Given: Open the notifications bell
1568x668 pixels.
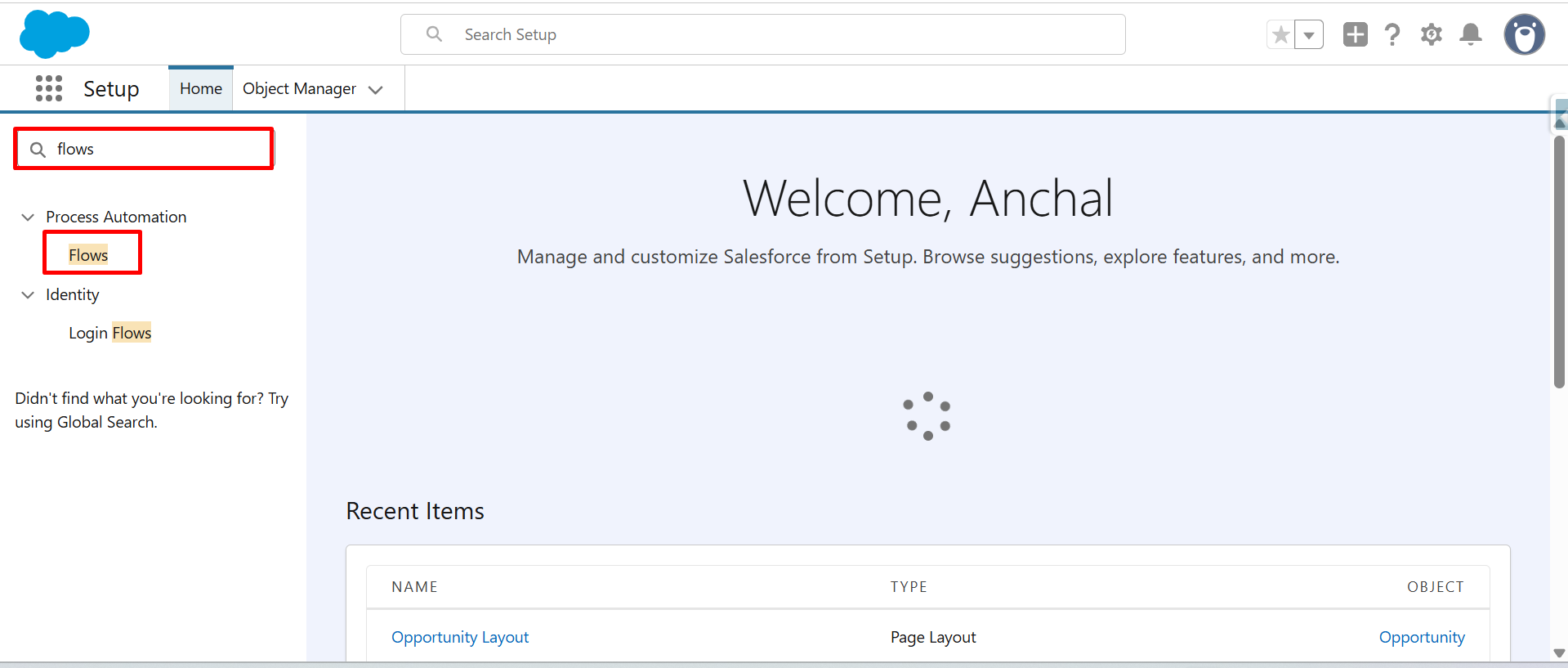Looking at the screenshot, I should pyautogui.click(x=1471, y=34).
